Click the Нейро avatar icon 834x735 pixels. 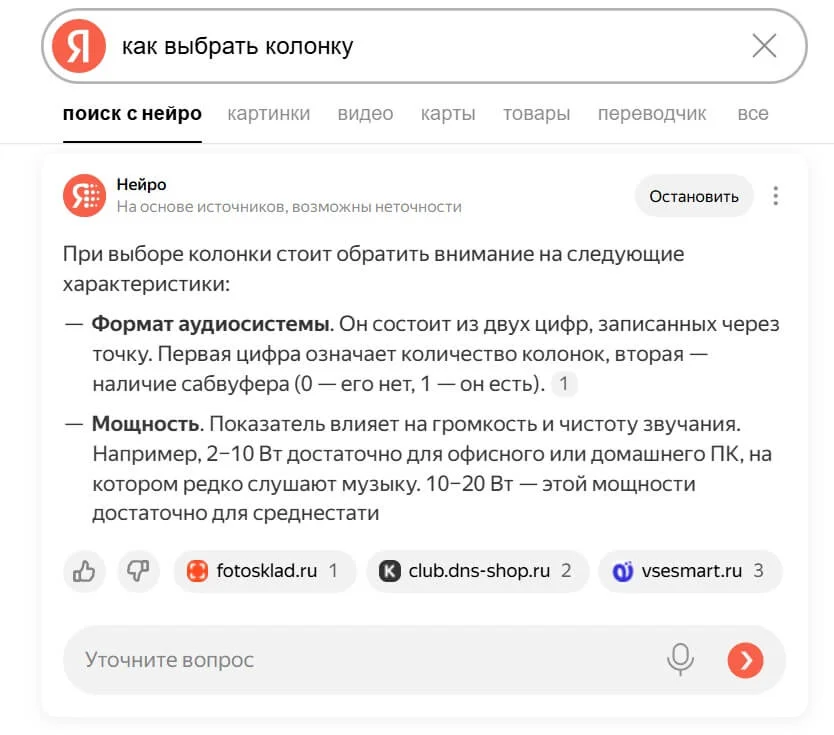(x=84, y=196)
